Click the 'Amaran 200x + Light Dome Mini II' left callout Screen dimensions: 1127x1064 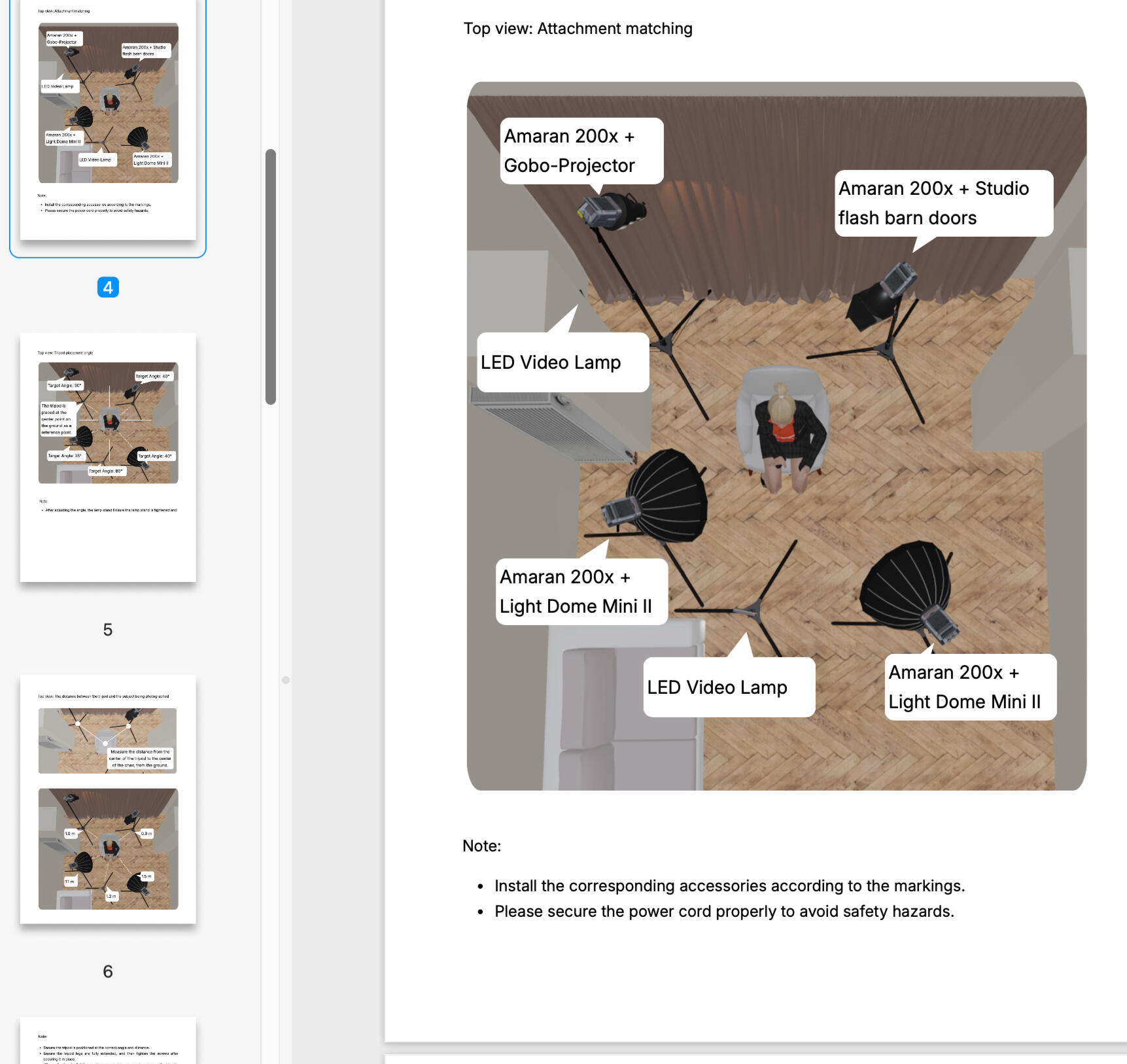tap(580, 591)
